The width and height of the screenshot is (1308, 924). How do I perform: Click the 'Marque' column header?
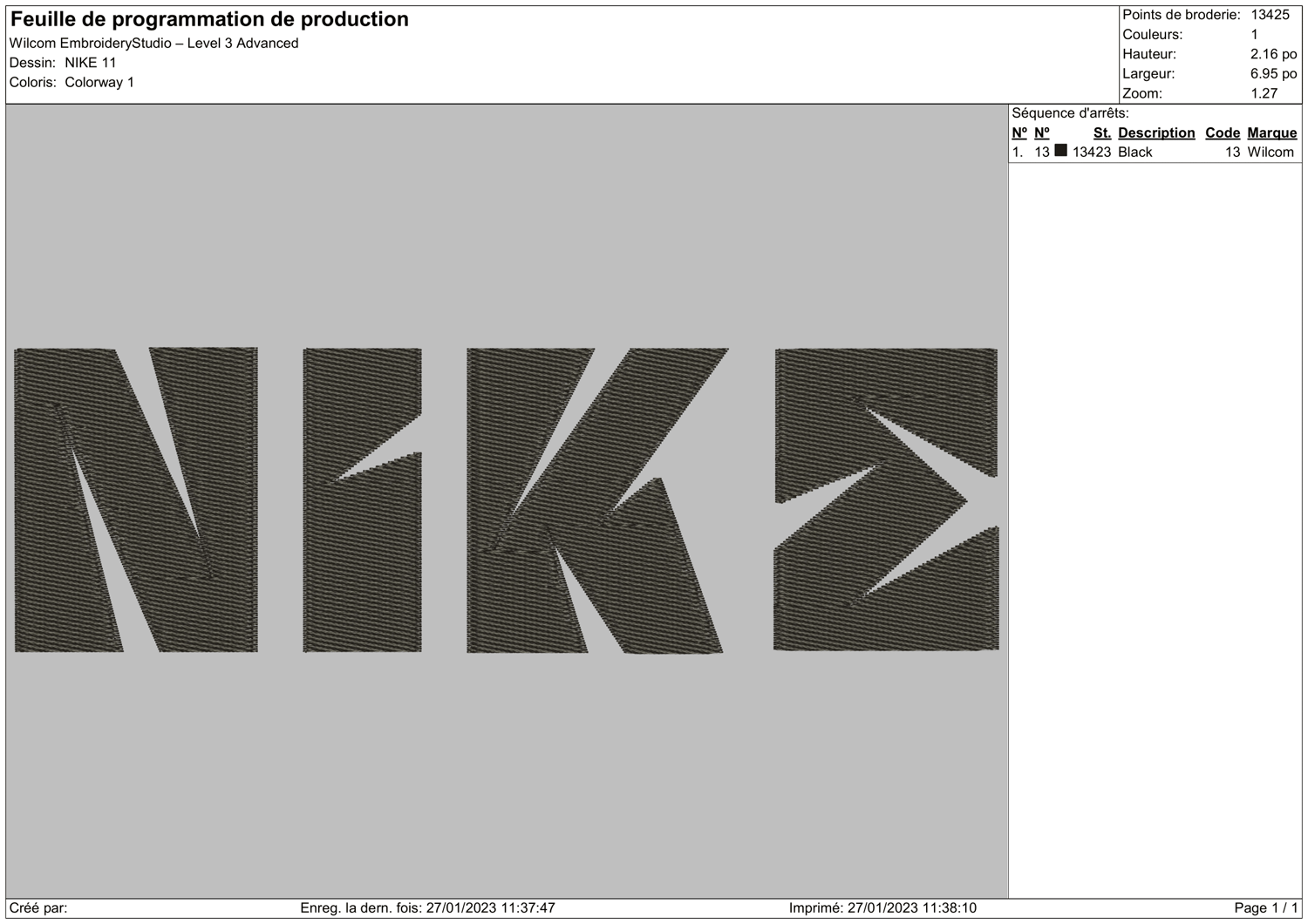click(x=1272, y=132)
